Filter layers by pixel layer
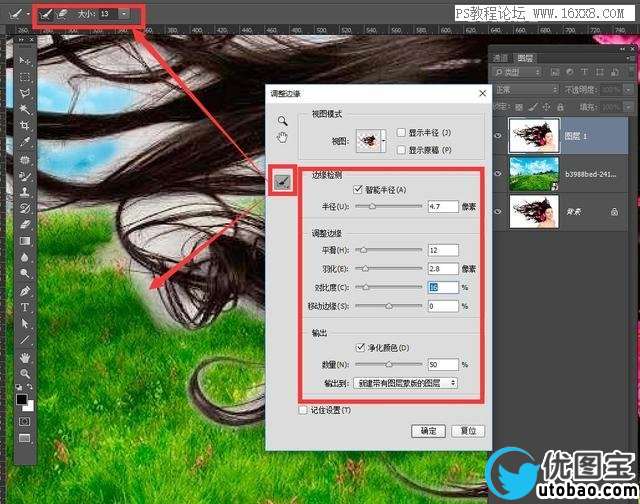 555,72
